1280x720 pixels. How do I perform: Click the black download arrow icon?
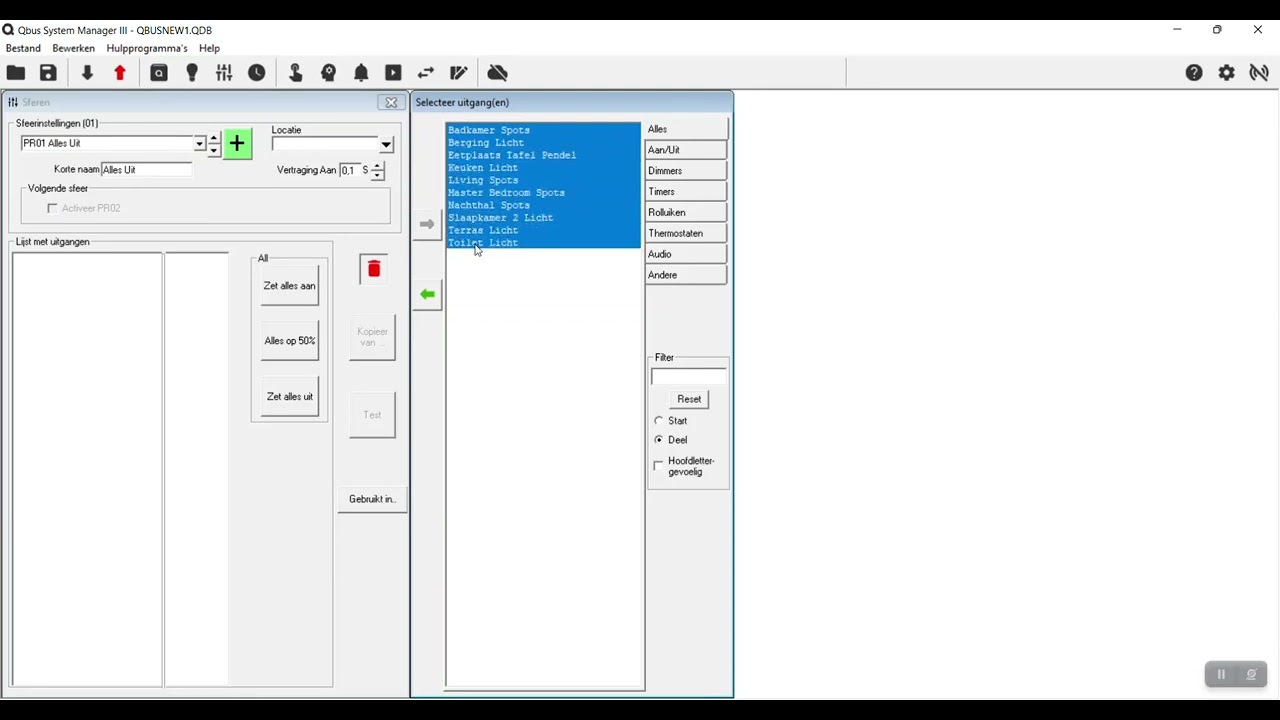pyautogui.click(x=87, y=73)
